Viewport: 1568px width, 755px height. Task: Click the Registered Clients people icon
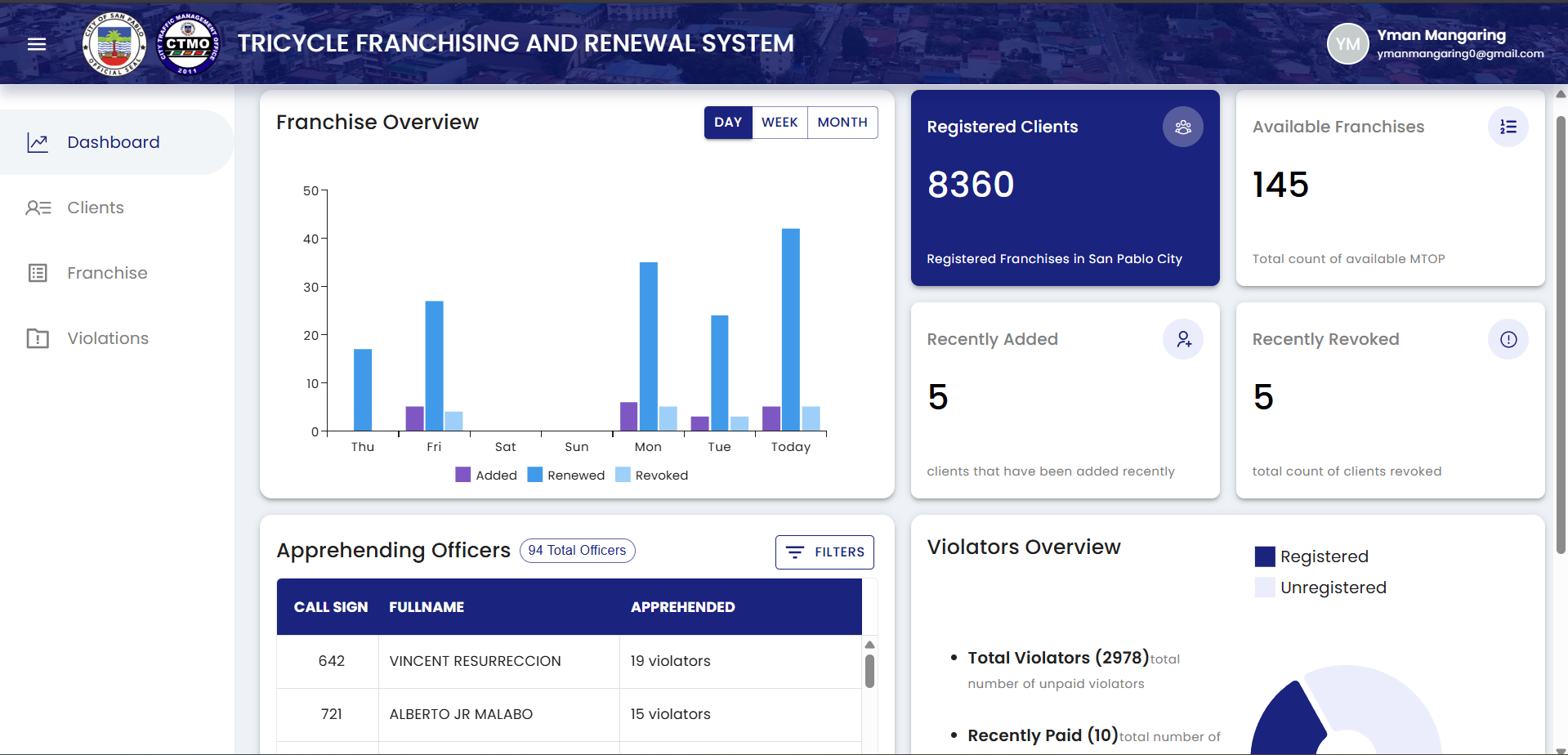click(x=1182, y=127)
